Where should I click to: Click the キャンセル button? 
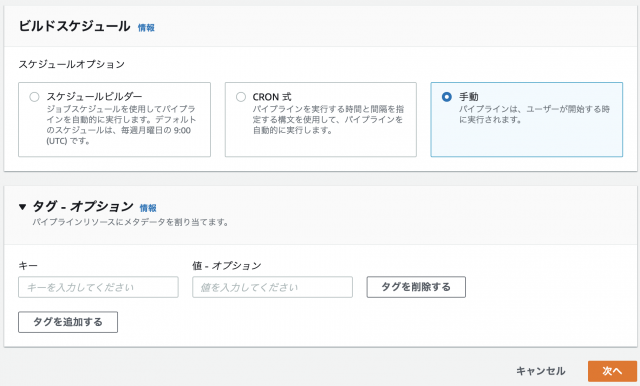click(x=540, y=371)
